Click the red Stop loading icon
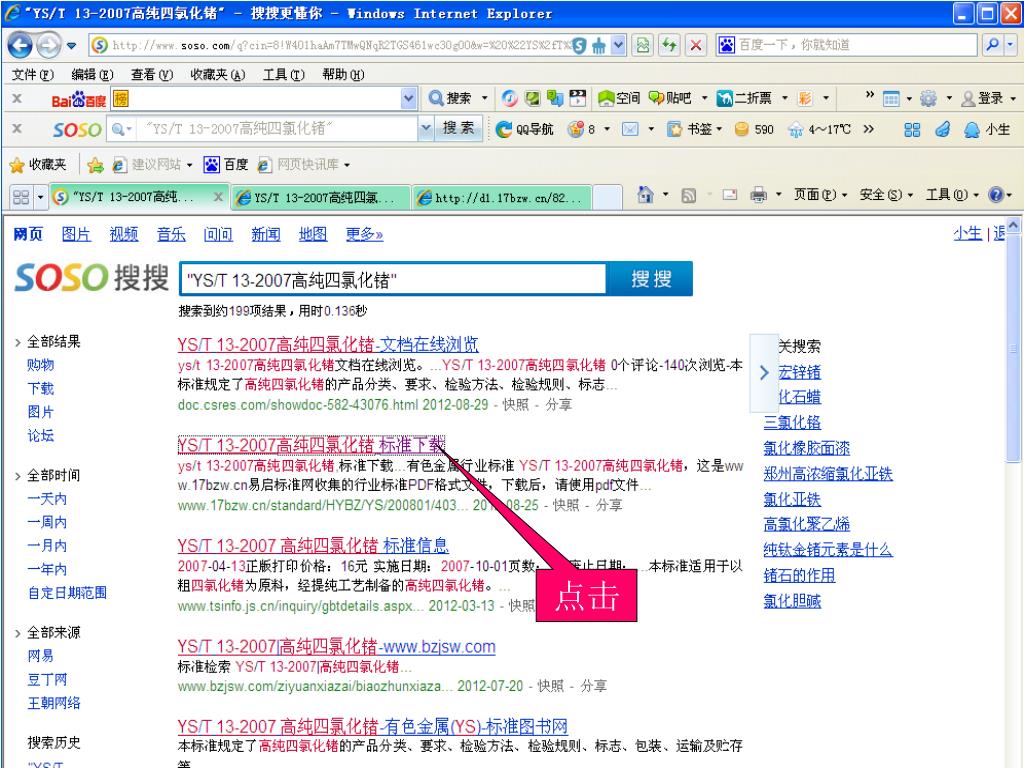1024x768 pixels. pyautogui.click(x=696, y=45)
